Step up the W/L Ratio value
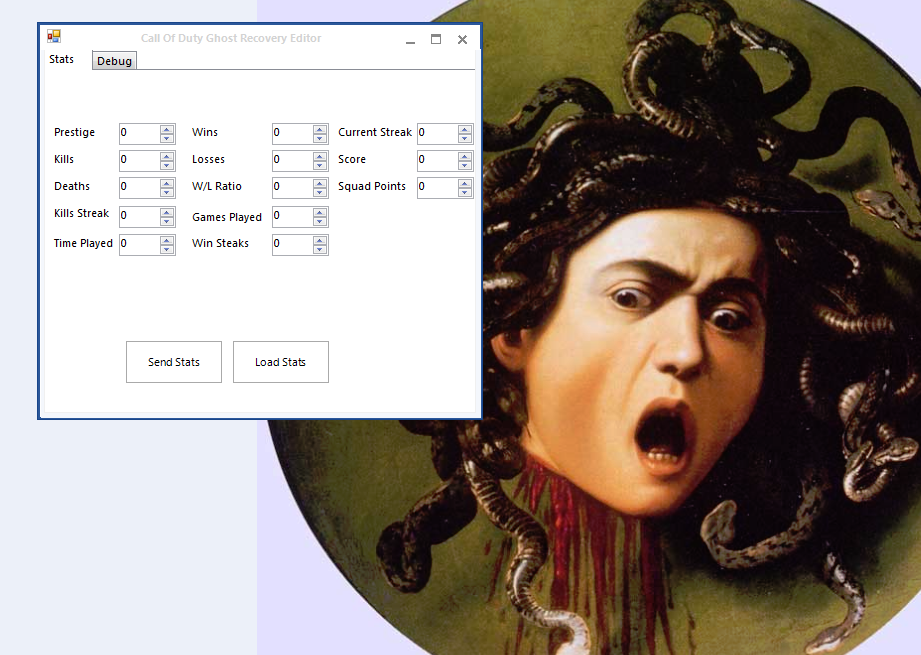921x655 pixels. pos(320,183)
